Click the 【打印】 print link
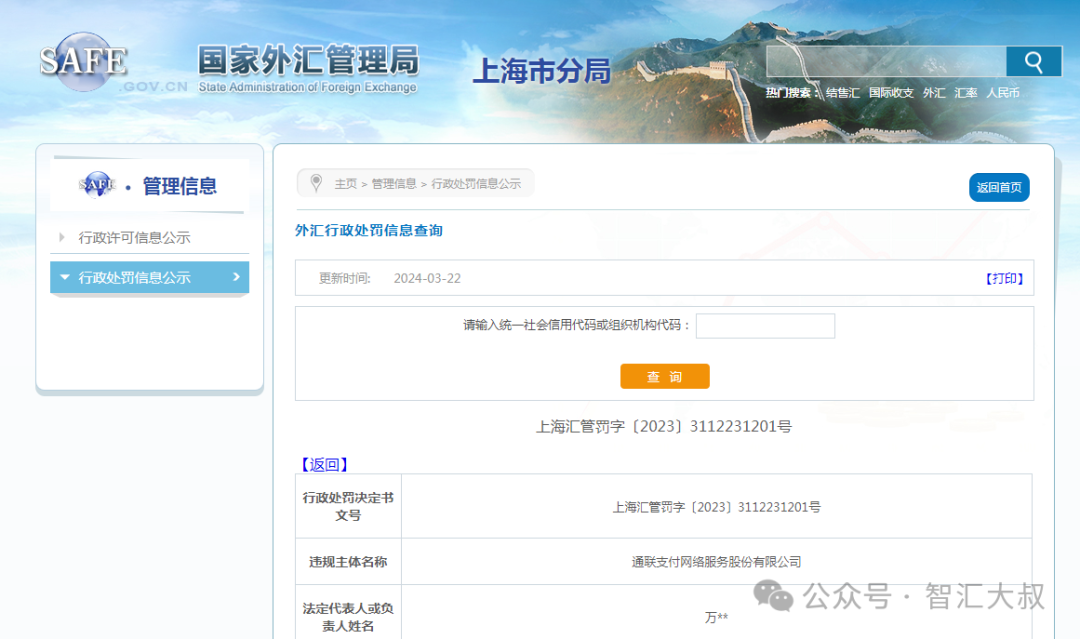Image resolution: width=1080 pixels, height=639 pixels. (1004, 278)
